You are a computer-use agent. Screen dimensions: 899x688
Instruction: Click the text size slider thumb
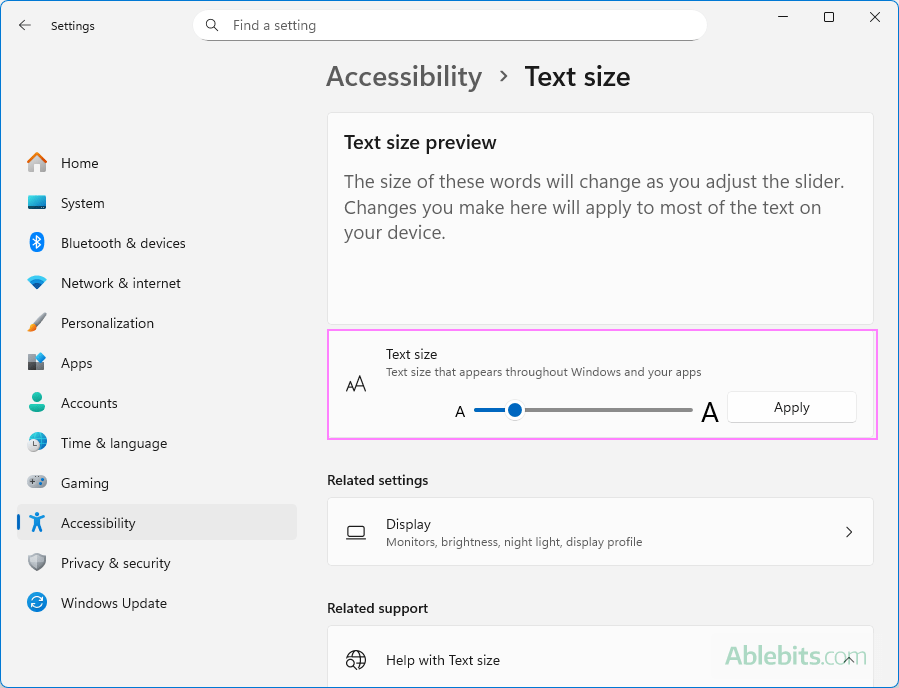(515, 410)
